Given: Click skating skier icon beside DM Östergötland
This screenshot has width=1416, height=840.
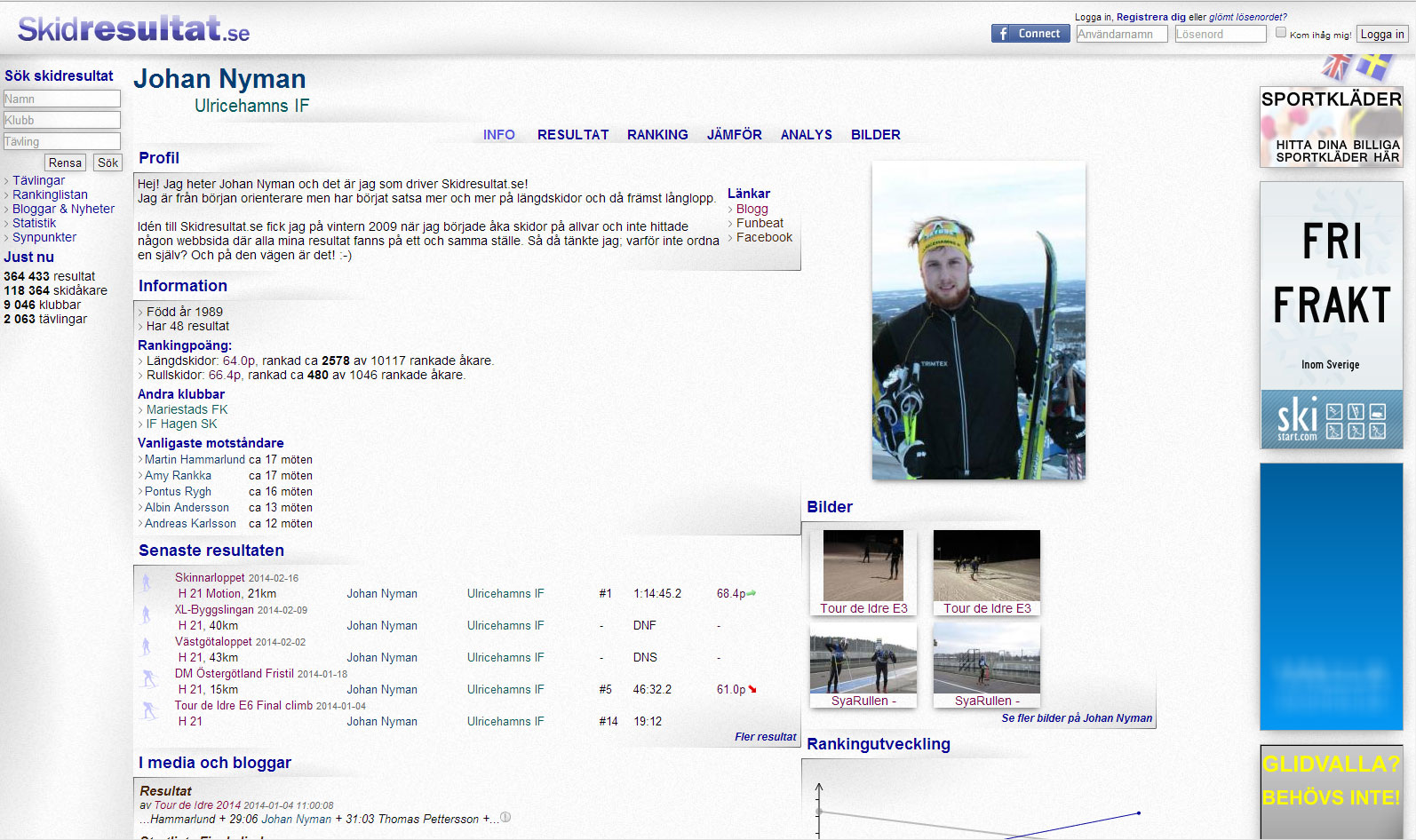Looking at the screenshot, I should pos(148,679).
